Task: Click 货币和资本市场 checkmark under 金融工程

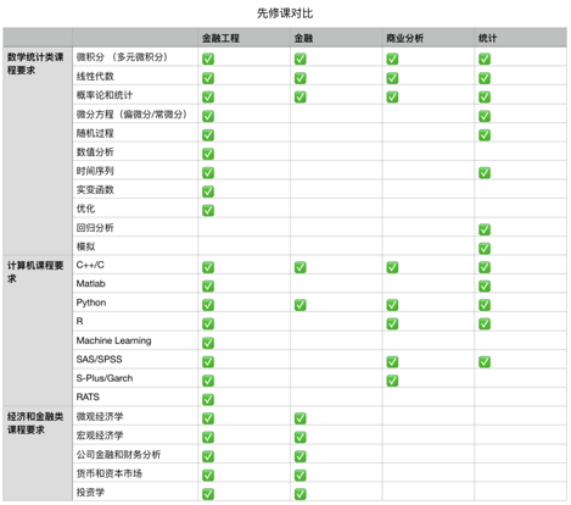Action: pos(208,475)
